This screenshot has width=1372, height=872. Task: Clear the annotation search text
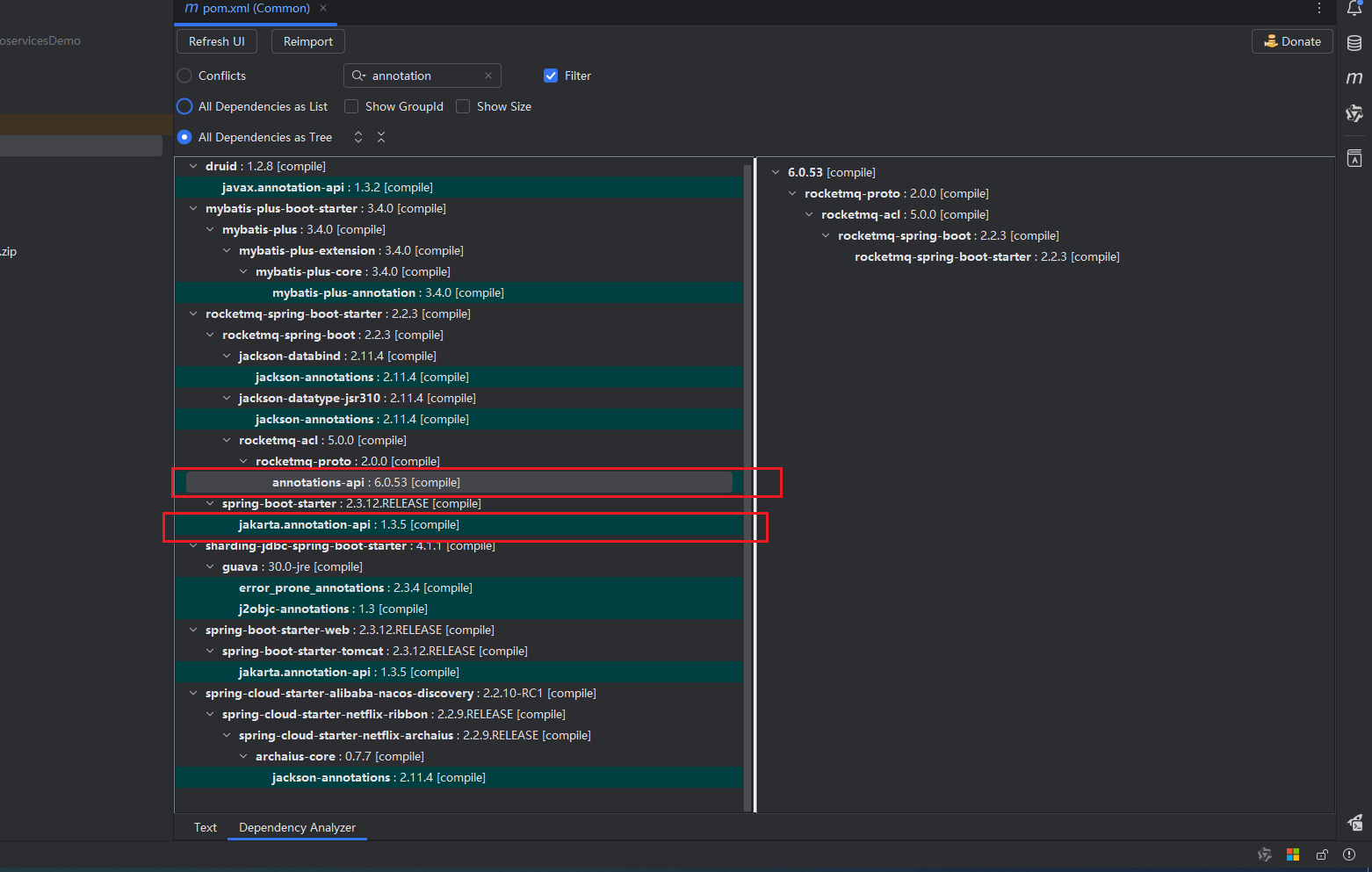coord(488,76)
